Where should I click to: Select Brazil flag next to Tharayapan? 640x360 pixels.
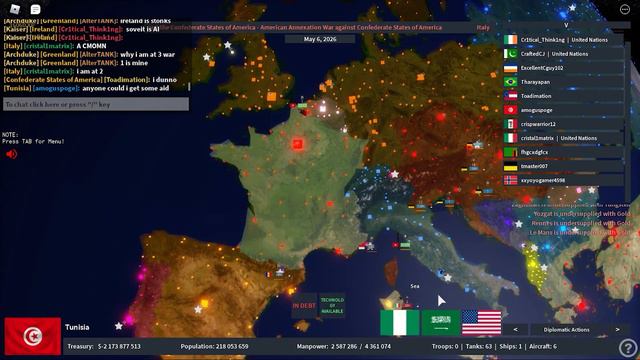click(510, 82)
